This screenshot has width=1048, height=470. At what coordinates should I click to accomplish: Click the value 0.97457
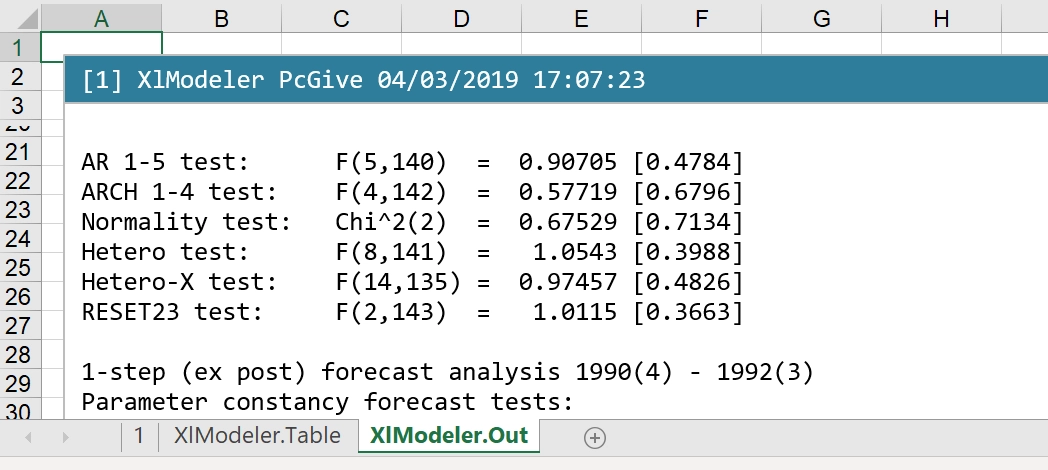point(568,282)
